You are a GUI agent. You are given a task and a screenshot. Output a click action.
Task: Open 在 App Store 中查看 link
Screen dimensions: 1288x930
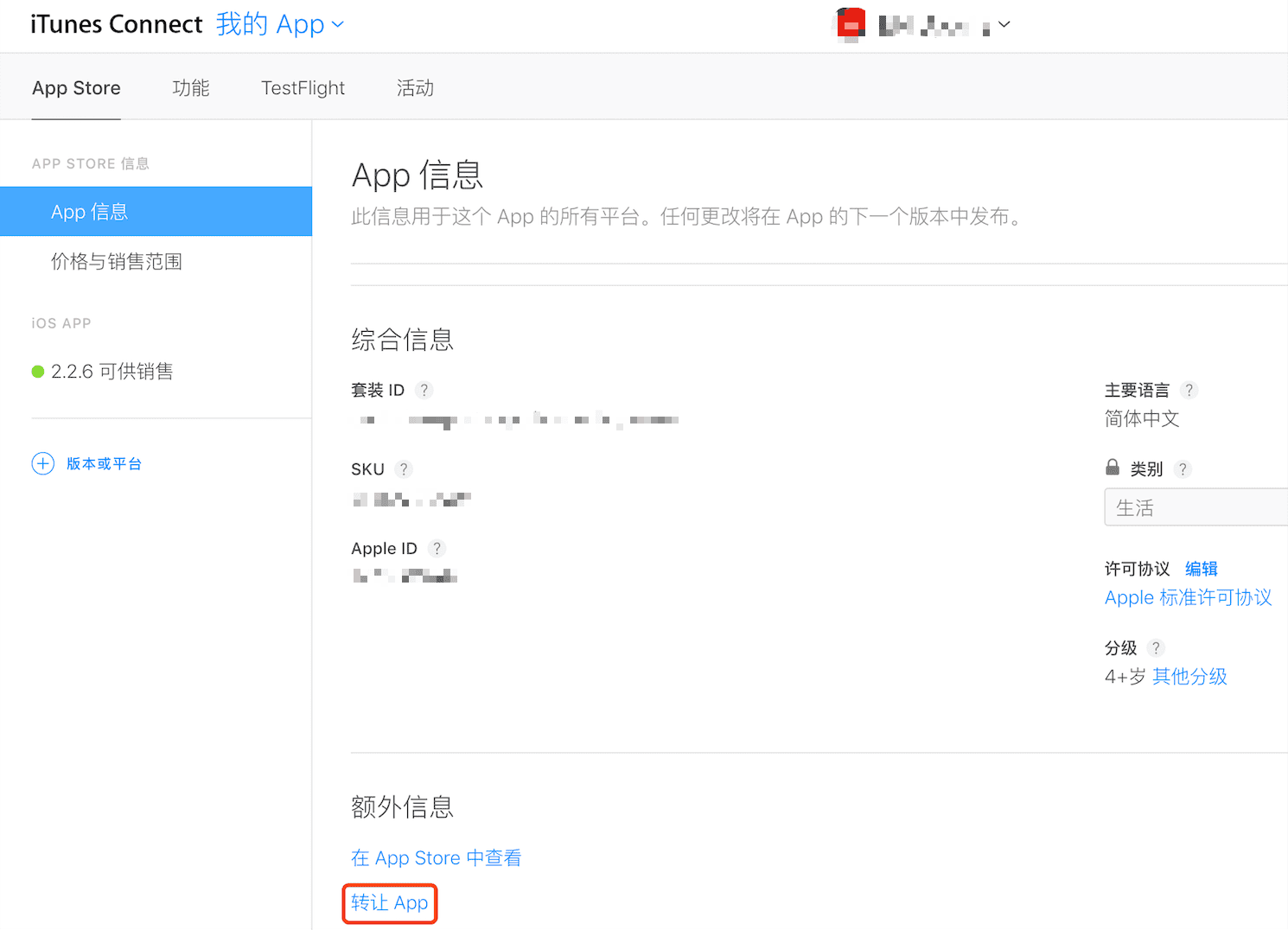tap(437, 858)
